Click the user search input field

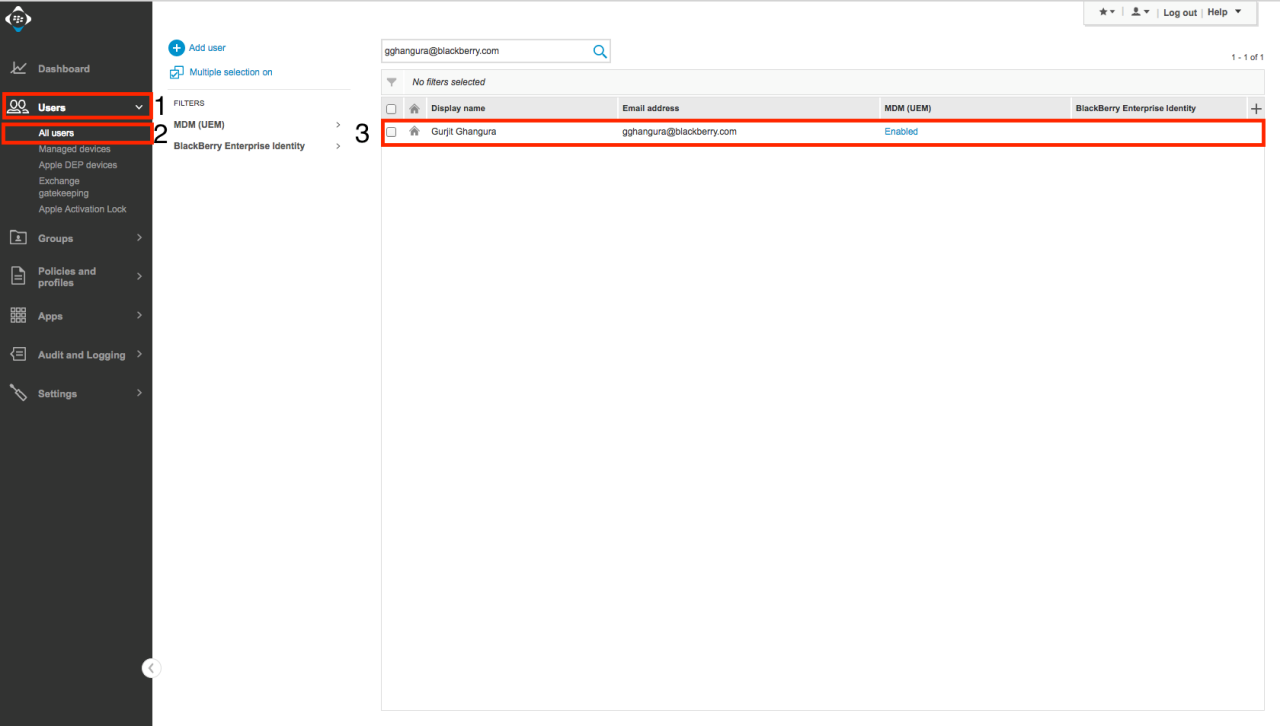coord(486,51)
